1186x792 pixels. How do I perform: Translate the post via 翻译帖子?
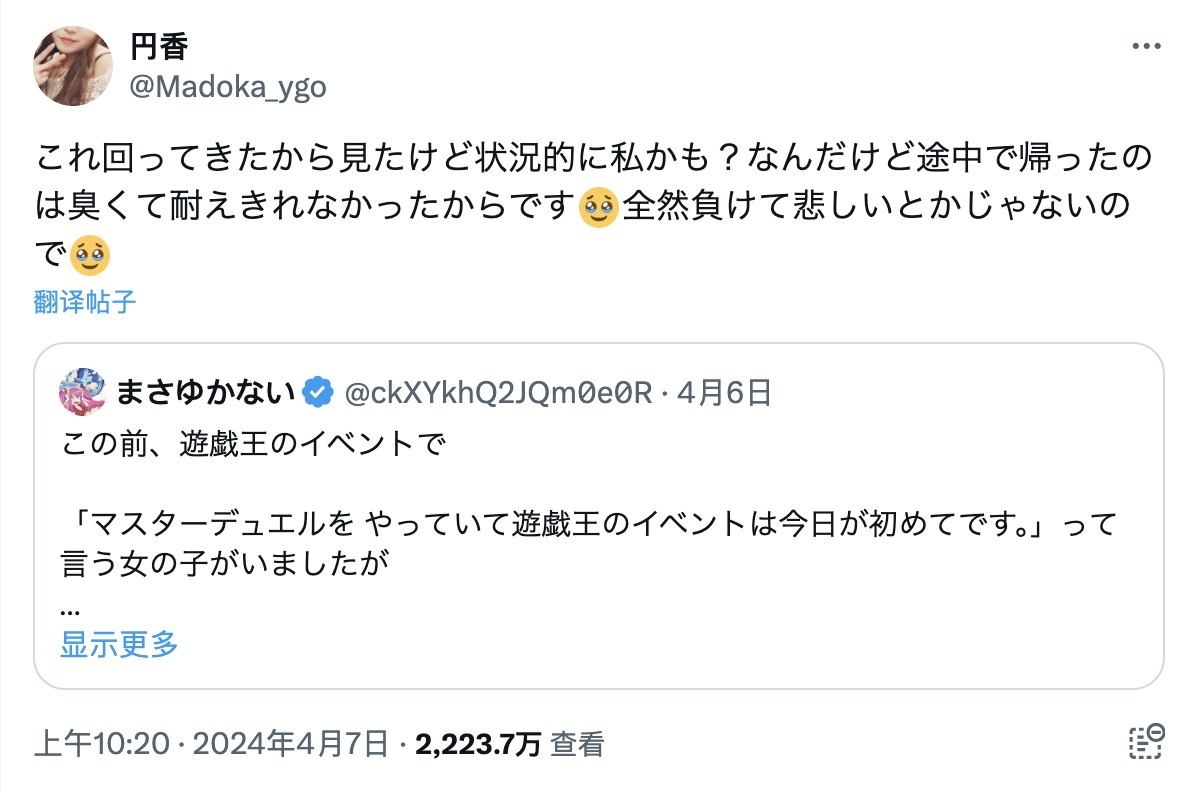point(85,302)
